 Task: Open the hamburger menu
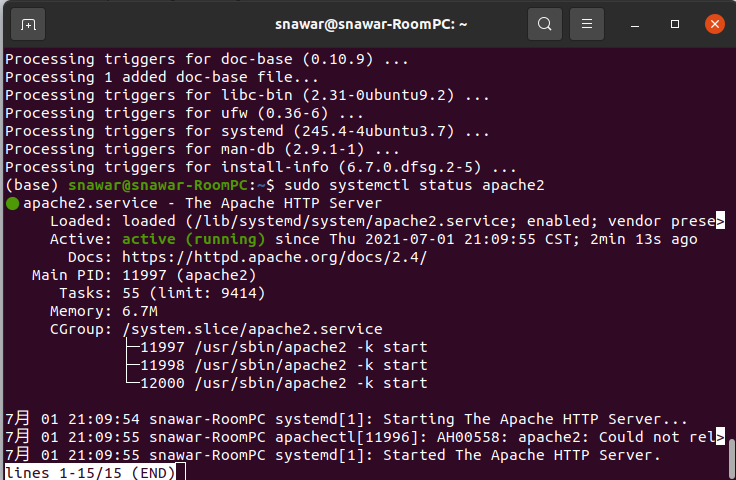[x=587, y=24]
